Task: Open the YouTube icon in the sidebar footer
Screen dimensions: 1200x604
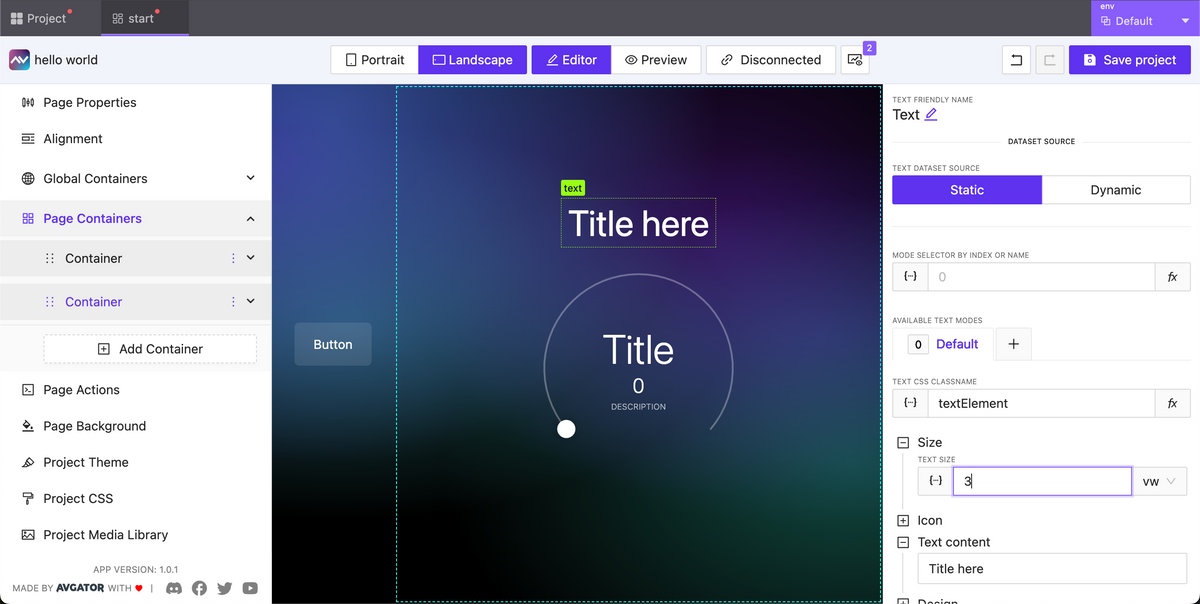Action: pos(250,588)
